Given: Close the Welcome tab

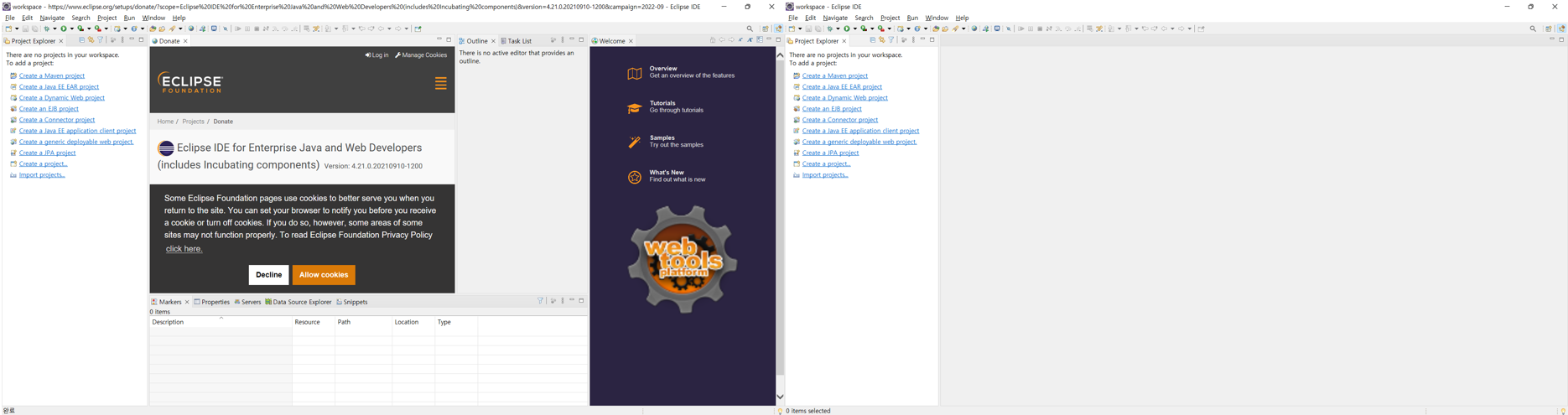Looking at the screenshot, I should click(631, 40).
